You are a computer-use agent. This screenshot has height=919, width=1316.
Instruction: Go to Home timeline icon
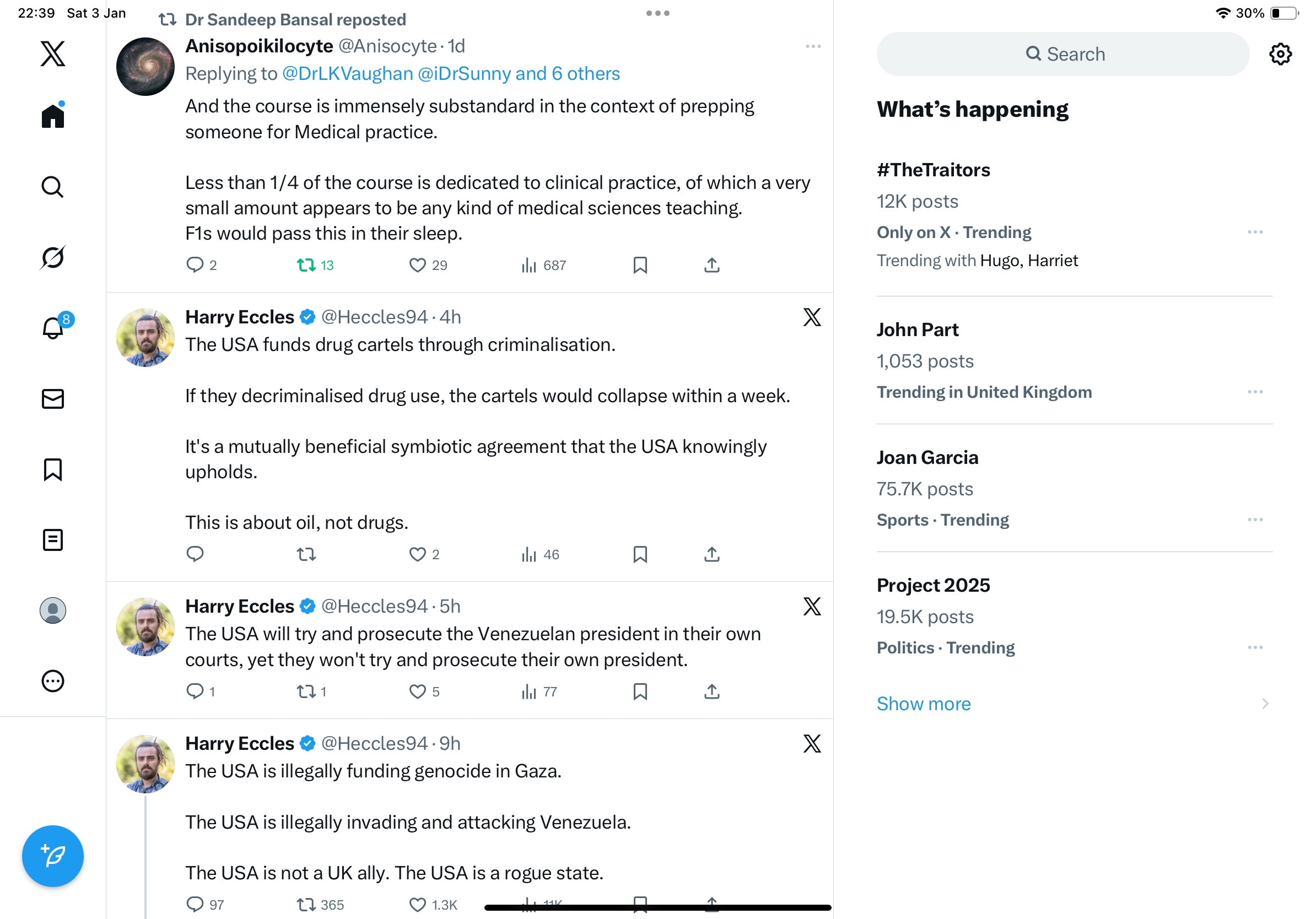pos(53,116)
